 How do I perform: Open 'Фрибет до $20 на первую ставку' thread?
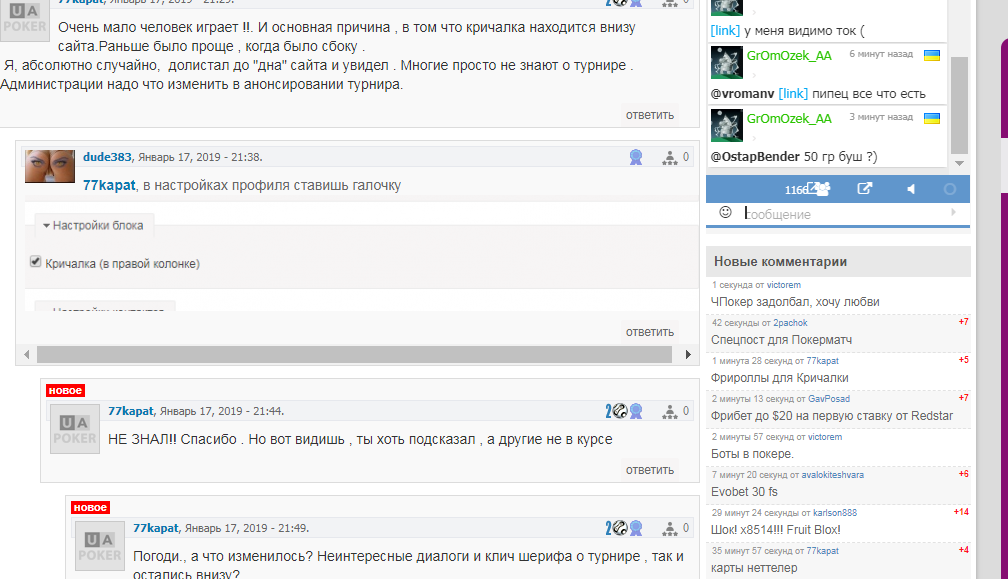832,416
